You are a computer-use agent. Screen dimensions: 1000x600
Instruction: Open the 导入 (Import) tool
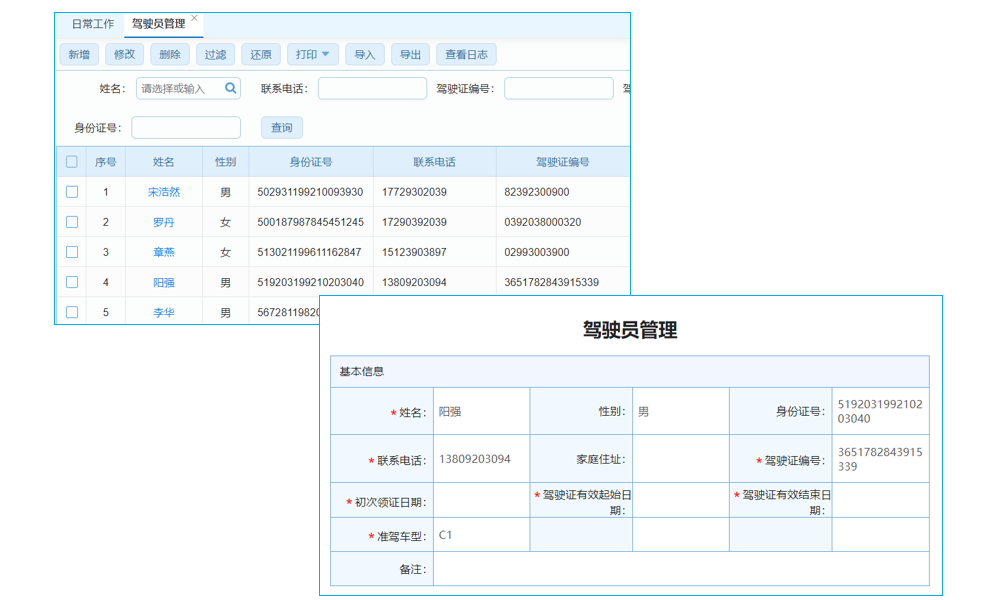coord(364,54)
